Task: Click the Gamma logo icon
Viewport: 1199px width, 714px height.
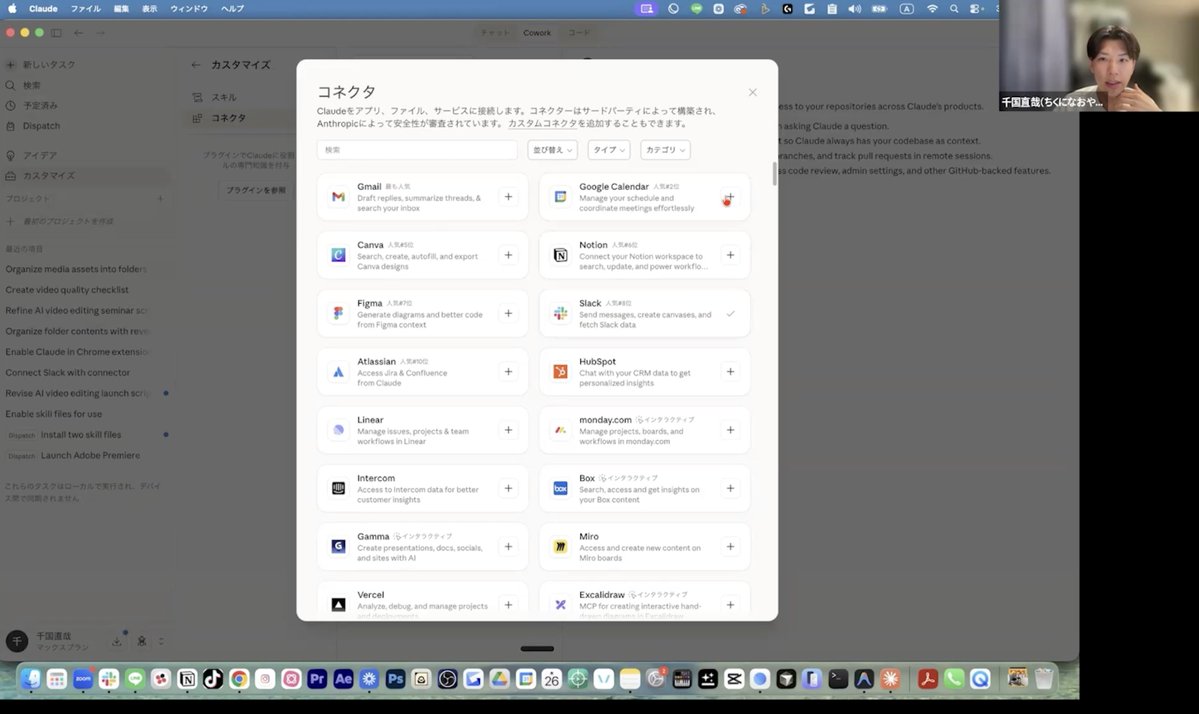Action: pyautogui.click(x=338, y=547)
